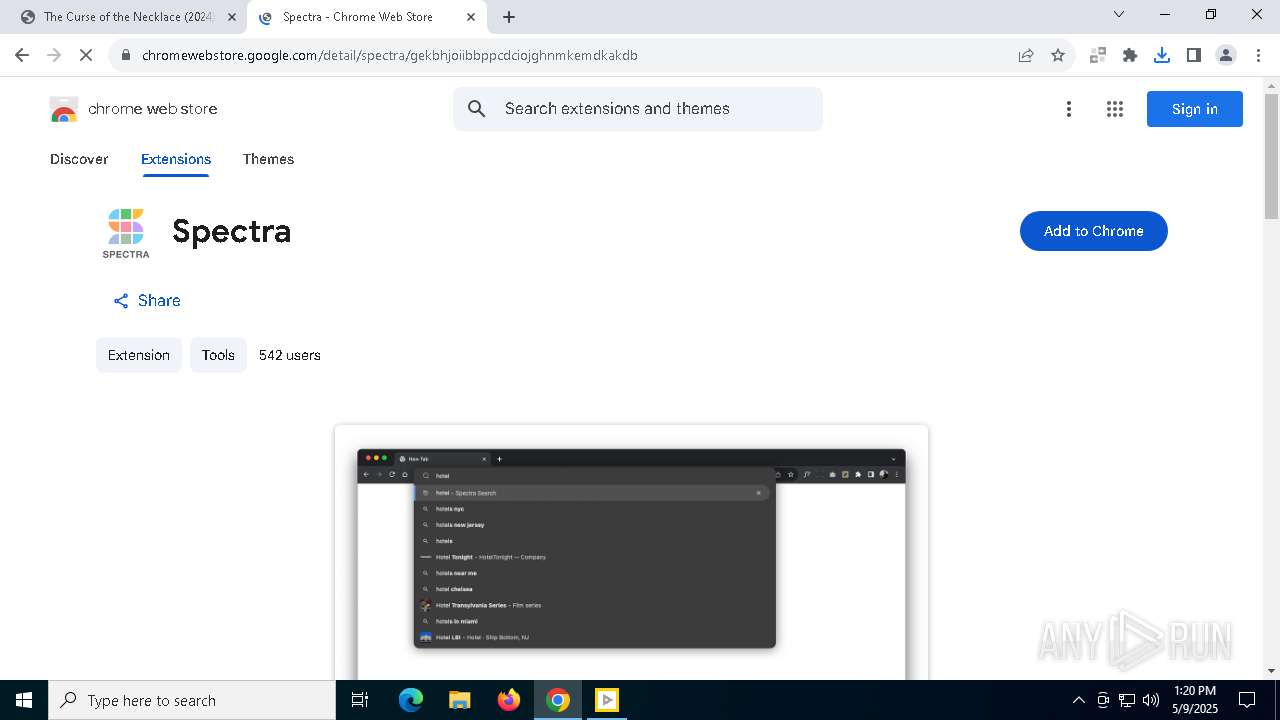Share the Spectra extension
The image size is (1280, 720).
coord(147,301)
